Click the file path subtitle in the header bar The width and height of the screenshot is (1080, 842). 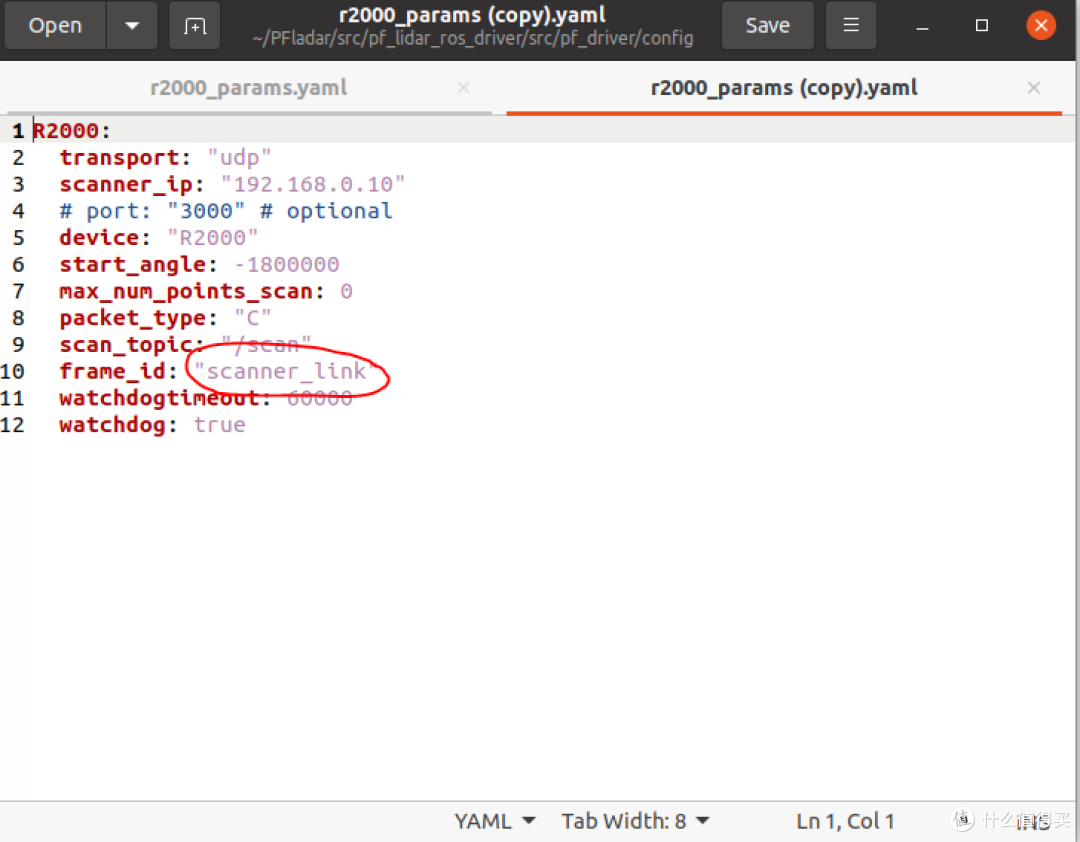click(x=472, y=38)
